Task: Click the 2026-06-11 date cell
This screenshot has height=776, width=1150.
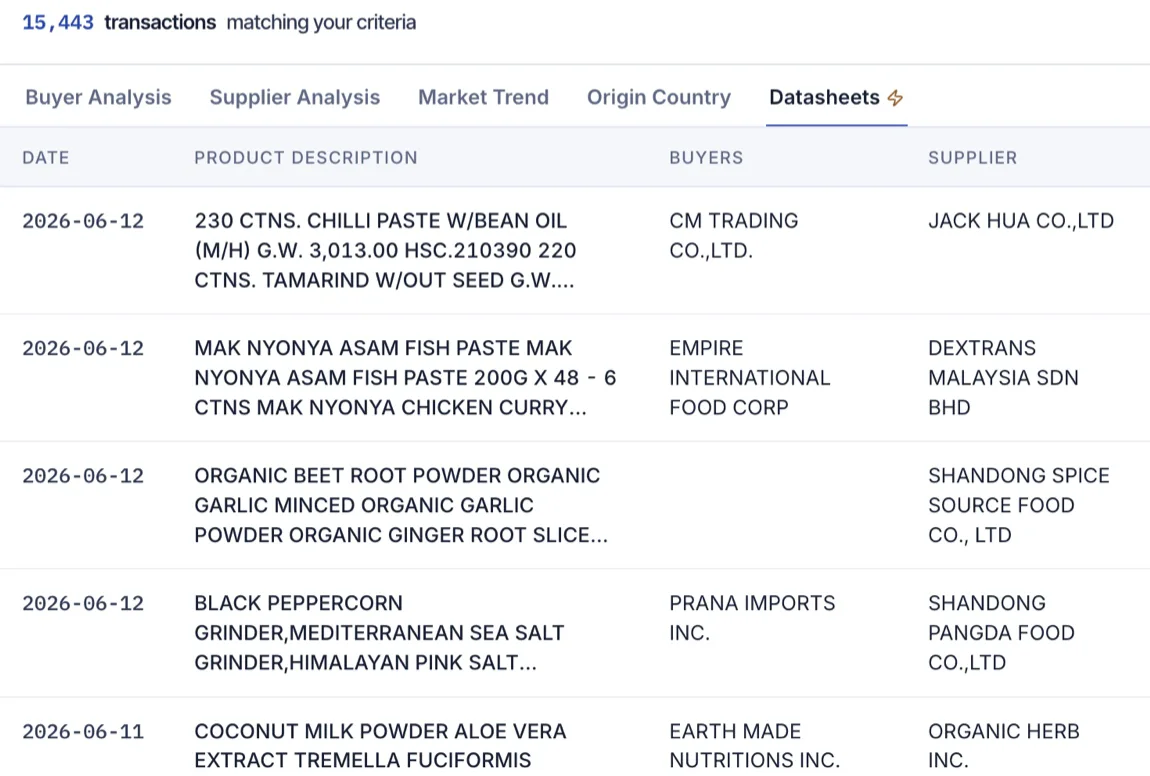Action: (x=83, y=731)
